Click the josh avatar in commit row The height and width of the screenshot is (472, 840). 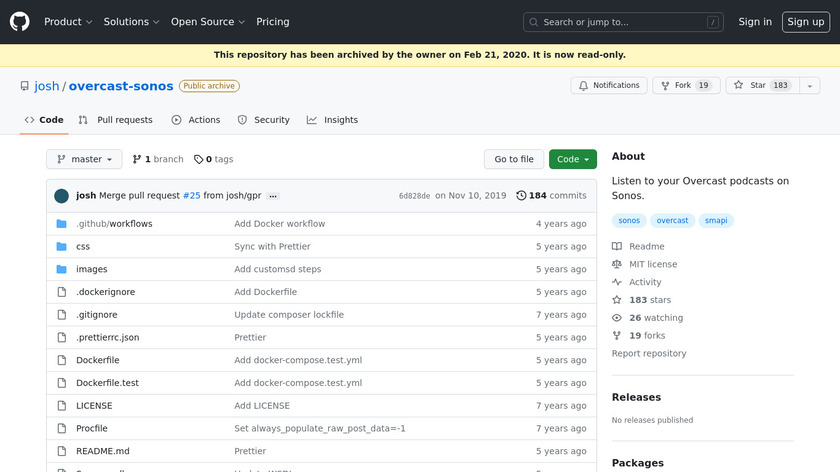click(x=62, y=196)
